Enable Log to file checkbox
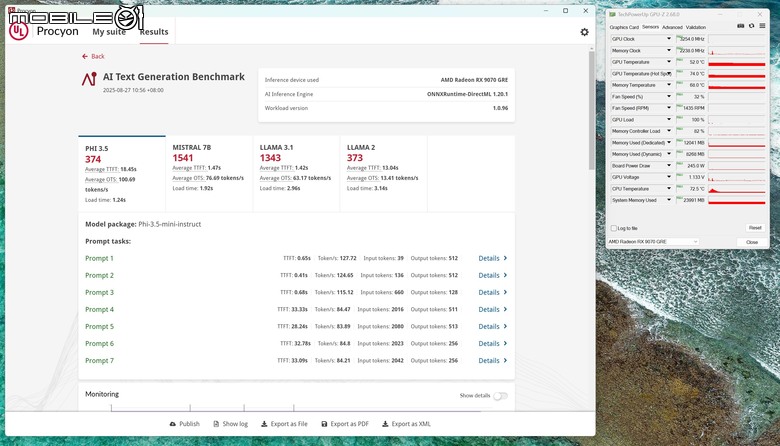780x446 pixels. pyautogui.click(x=614, y=228)
